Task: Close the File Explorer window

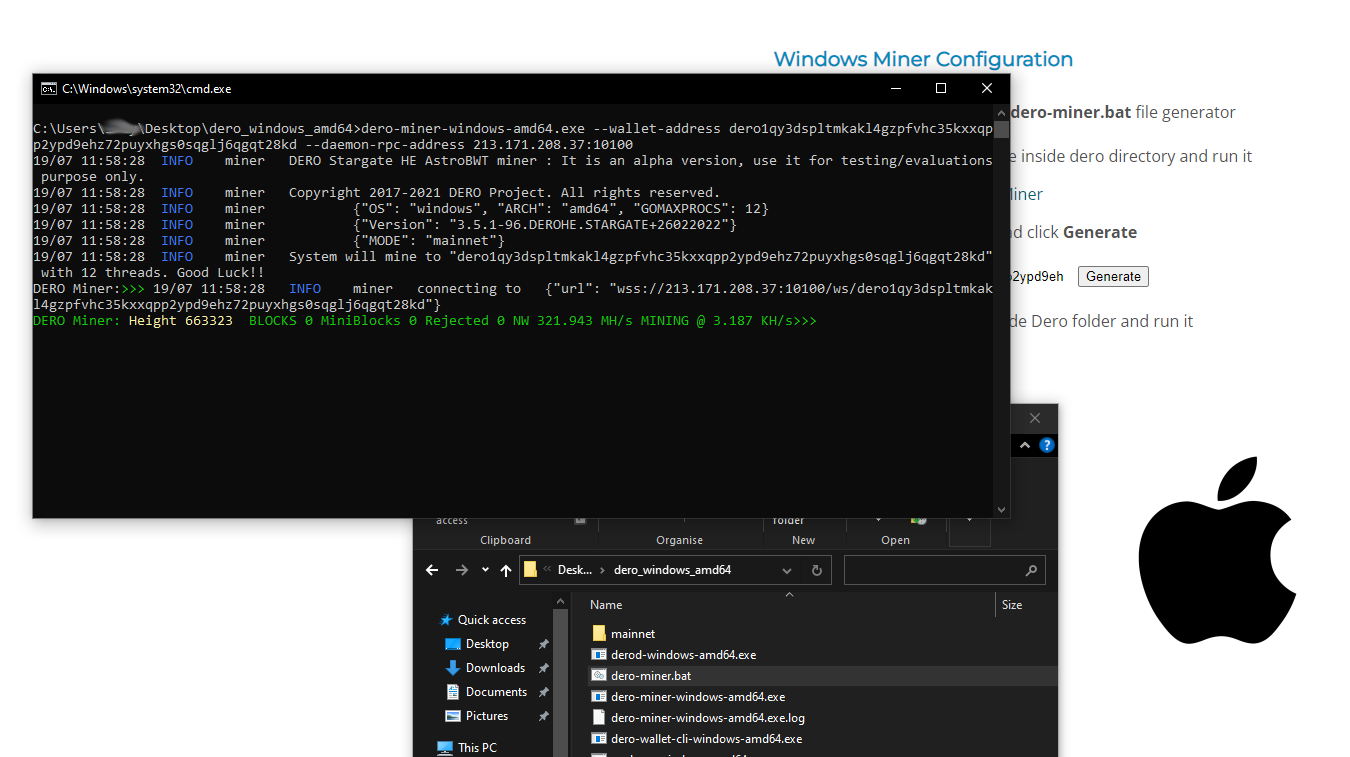Action: [x=1035, y=418]
